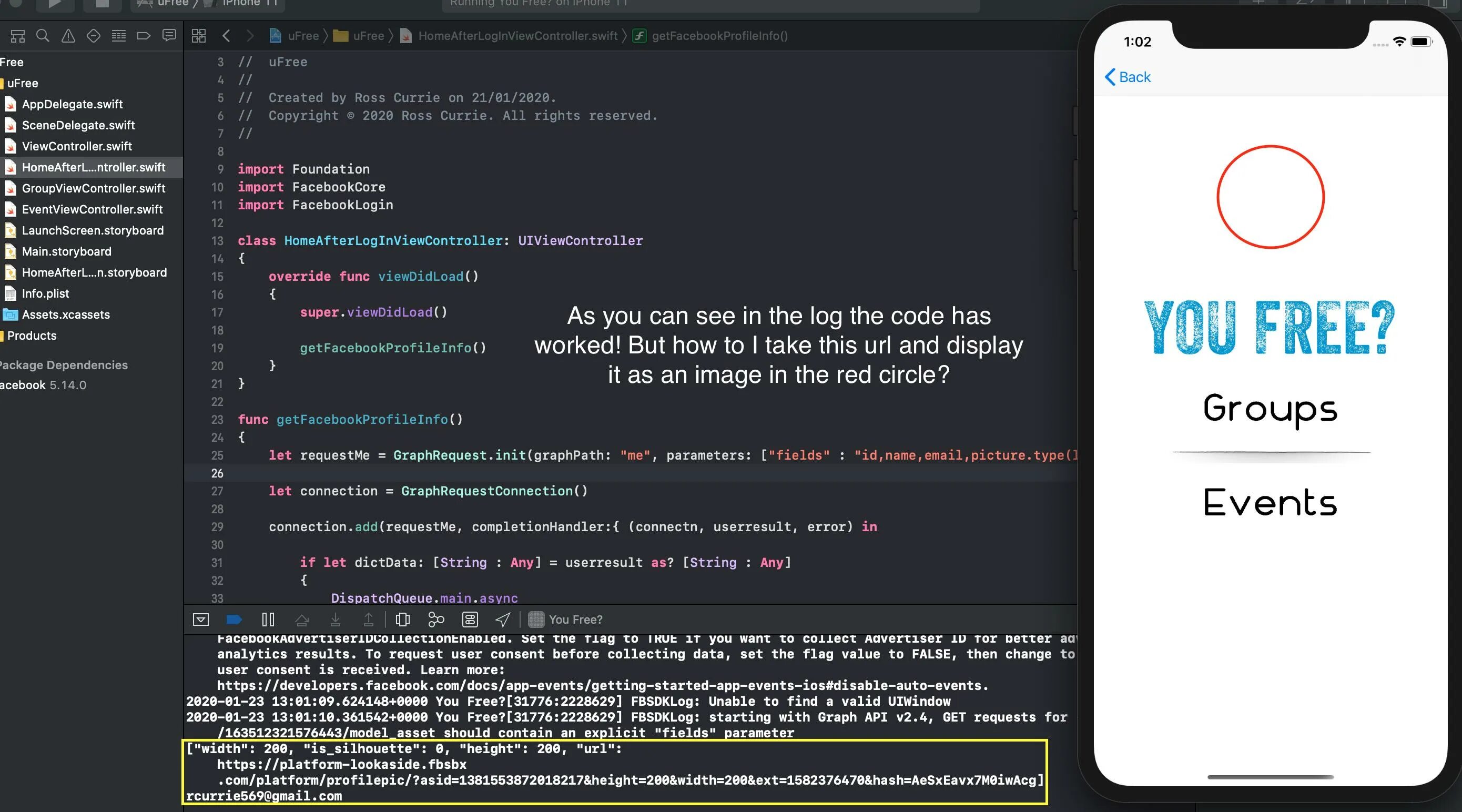This screenshot has height=812, width=1462.
Task: Click the Environment Overrides icon
Action: click(470, 620)
